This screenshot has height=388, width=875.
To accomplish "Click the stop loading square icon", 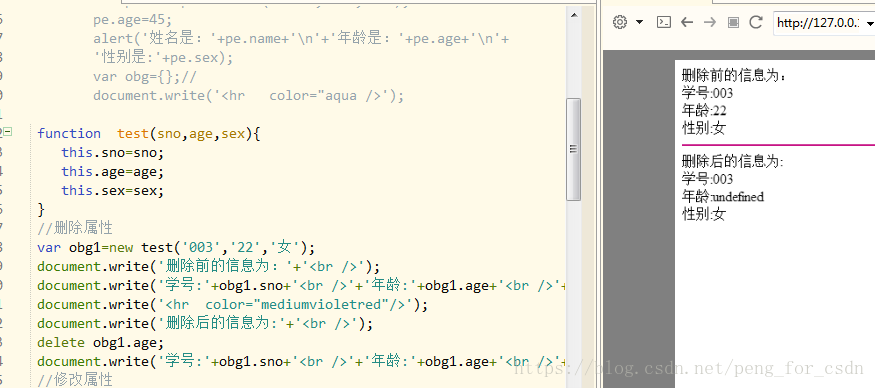I will (x=733, y=22).
